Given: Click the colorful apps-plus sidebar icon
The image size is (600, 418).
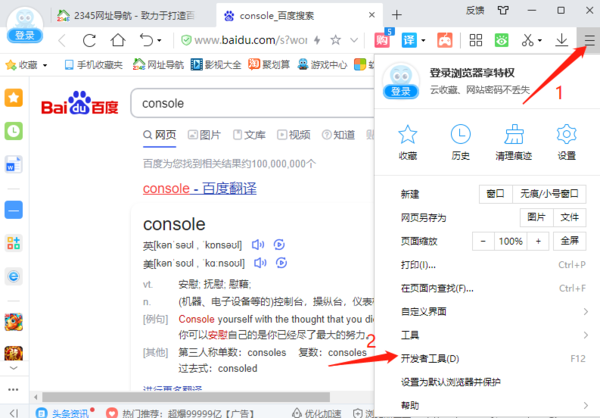Looking at the screenshot, I should (x=13, y=243).
